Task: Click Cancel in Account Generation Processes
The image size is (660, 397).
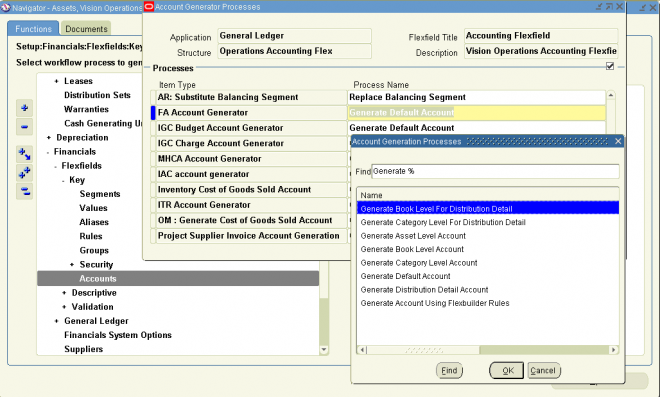Action: (543, 370)
